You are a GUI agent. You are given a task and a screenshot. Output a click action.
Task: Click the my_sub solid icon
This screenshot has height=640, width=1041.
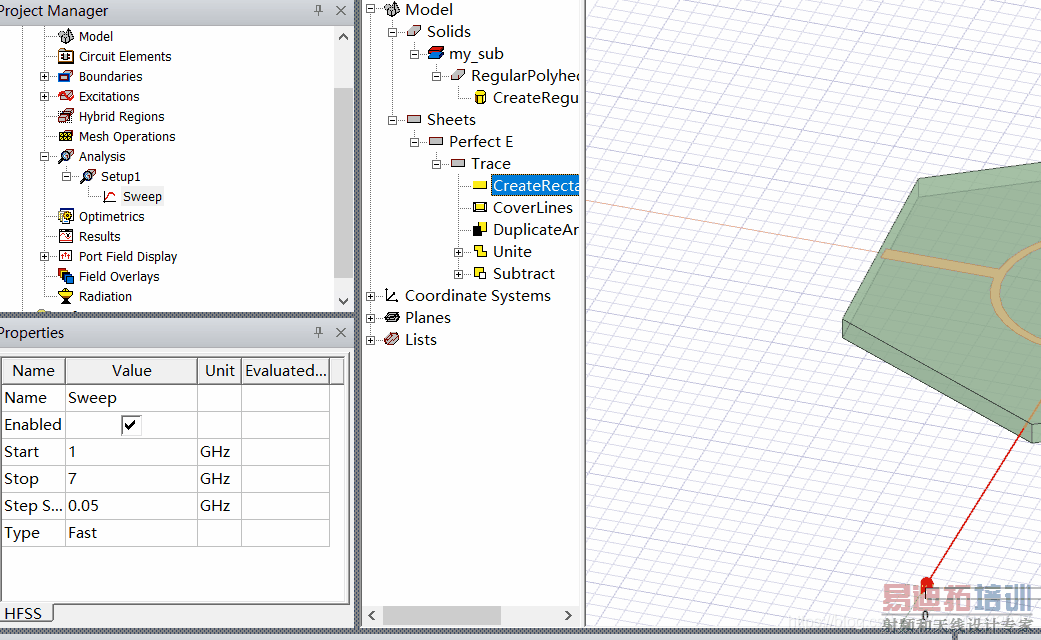pos(436,53)
